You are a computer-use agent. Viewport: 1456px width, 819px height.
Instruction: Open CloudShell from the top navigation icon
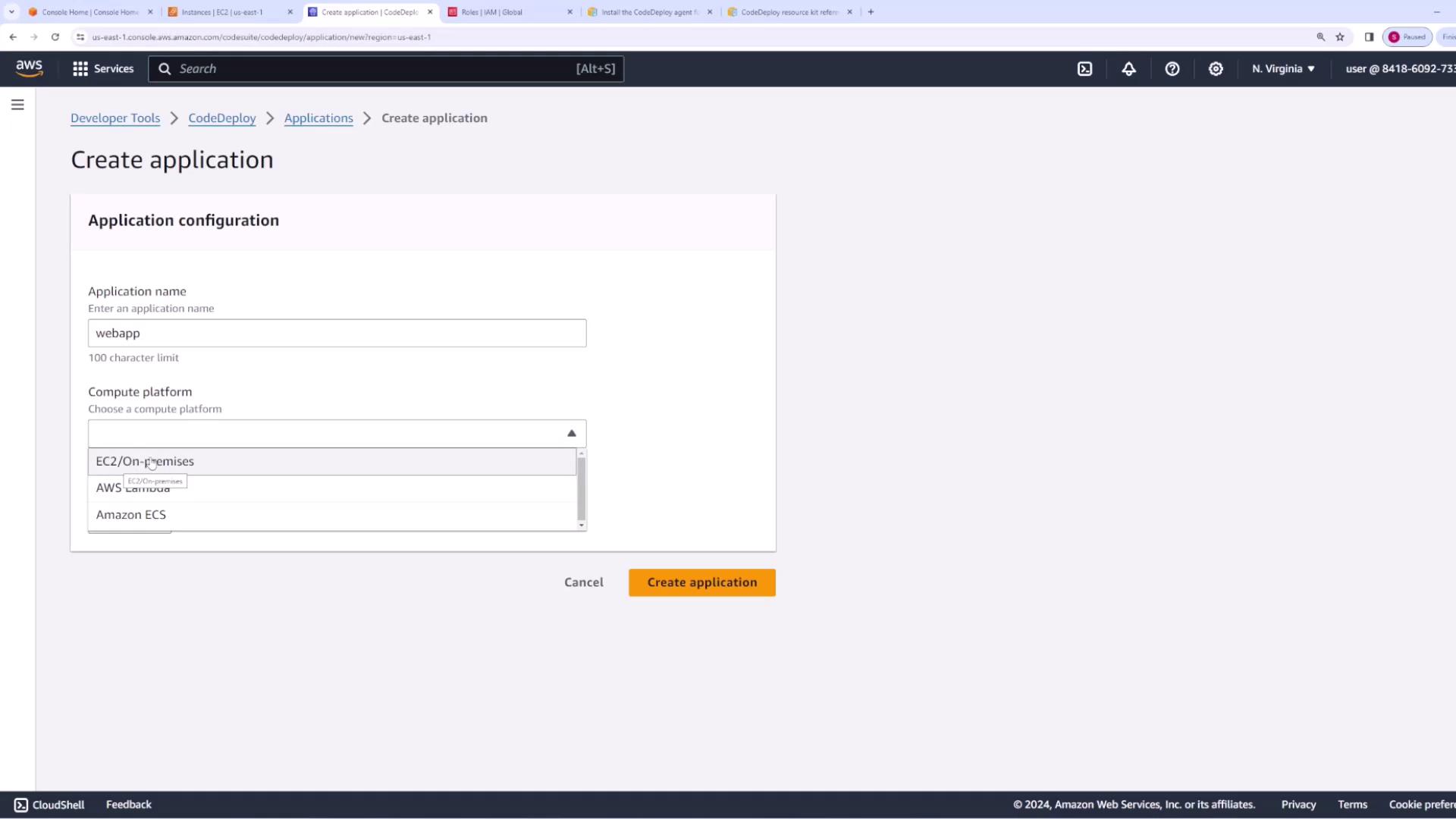pyautogui.click(x=1084, y=69)
